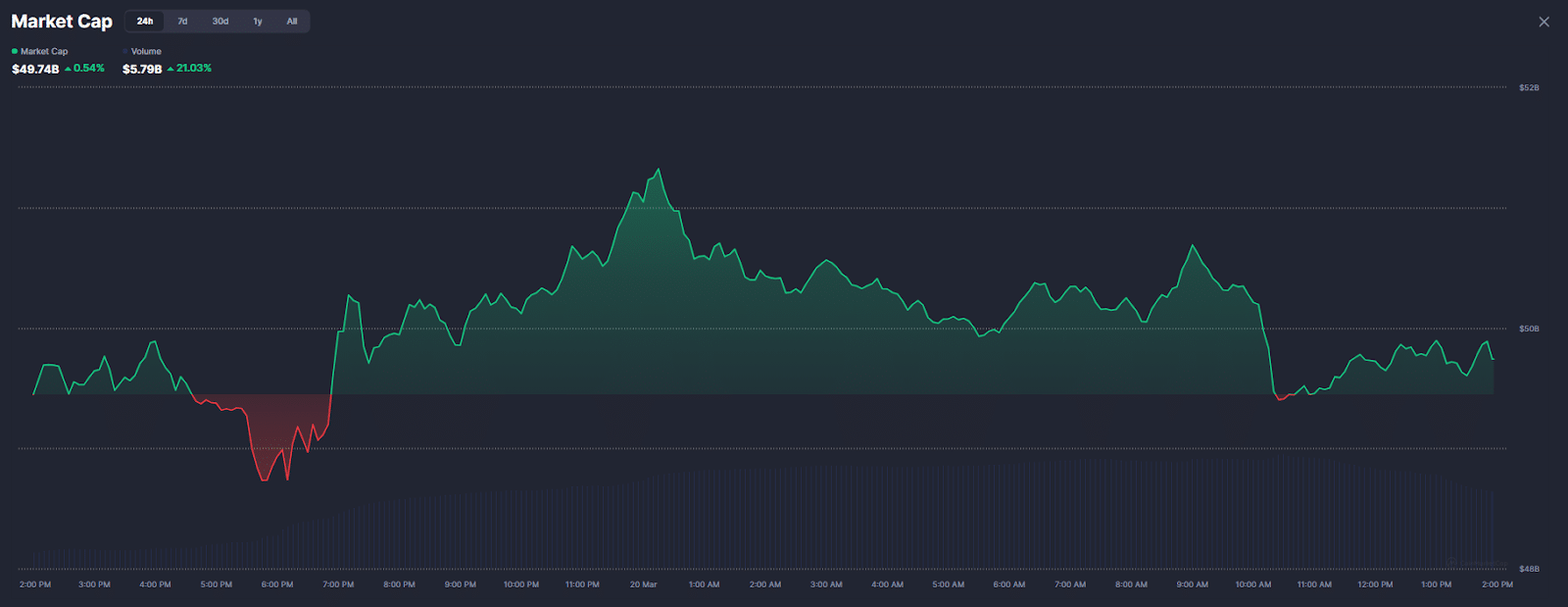Viewport: 1568px width, 607px height.
Task: Click the $48B y-axis label
Action: (x=1529, y=569)
